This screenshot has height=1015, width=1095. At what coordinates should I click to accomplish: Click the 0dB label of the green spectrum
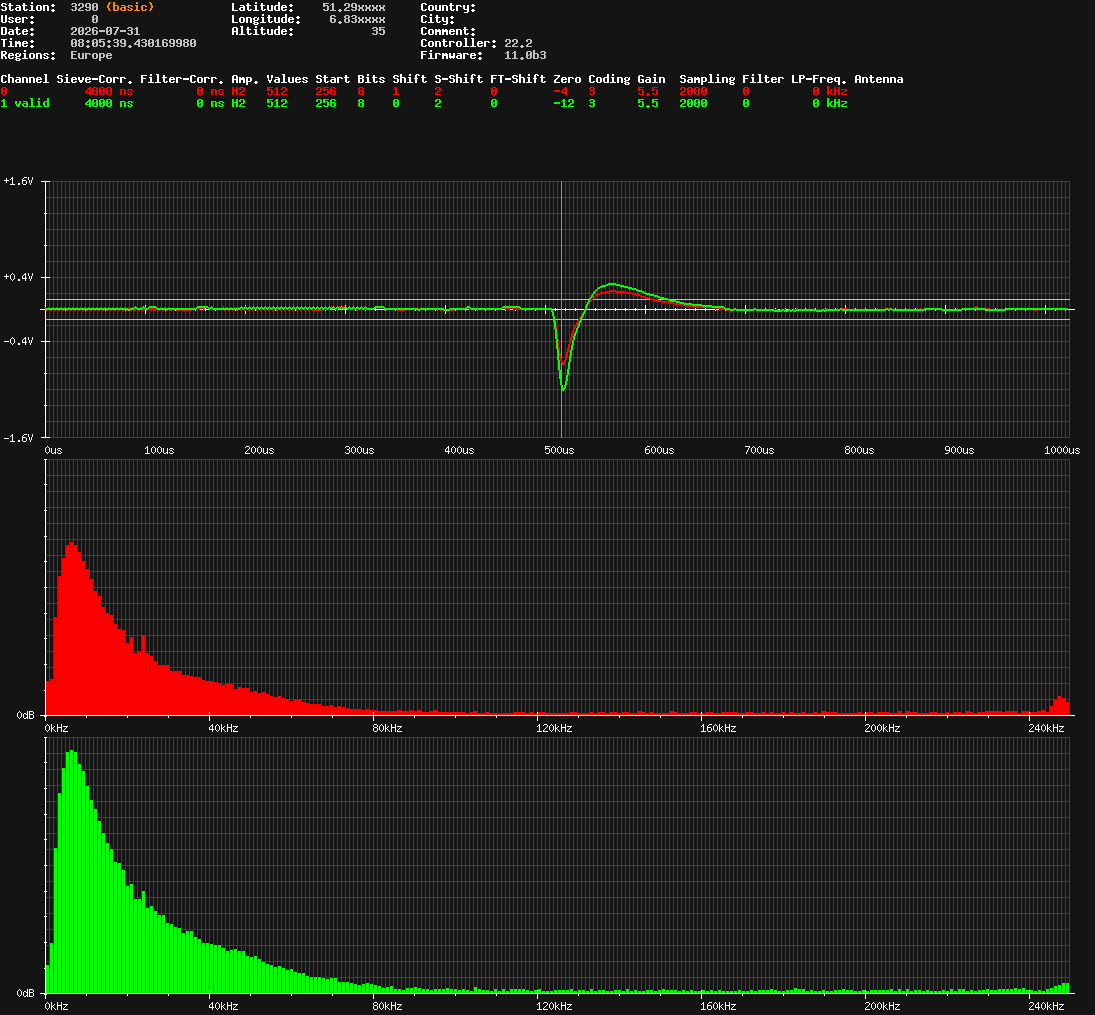(x=25, y=993)
